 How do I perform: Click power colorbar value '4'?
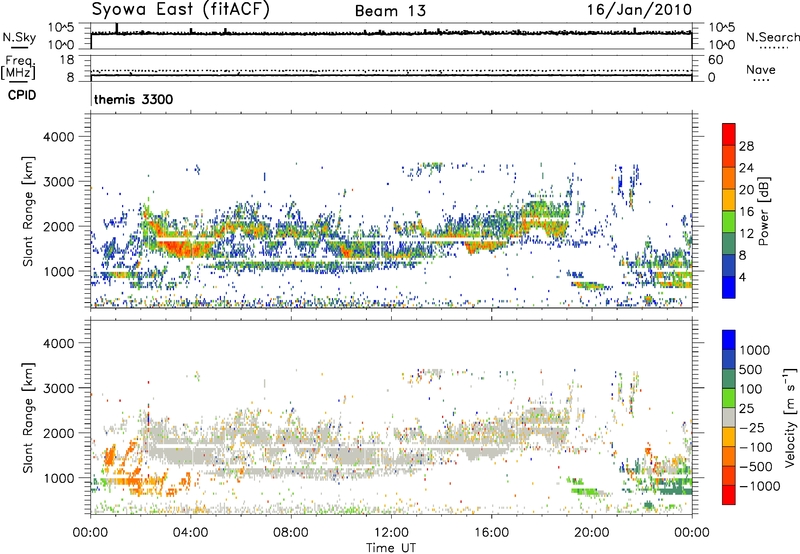pos(742,277)
